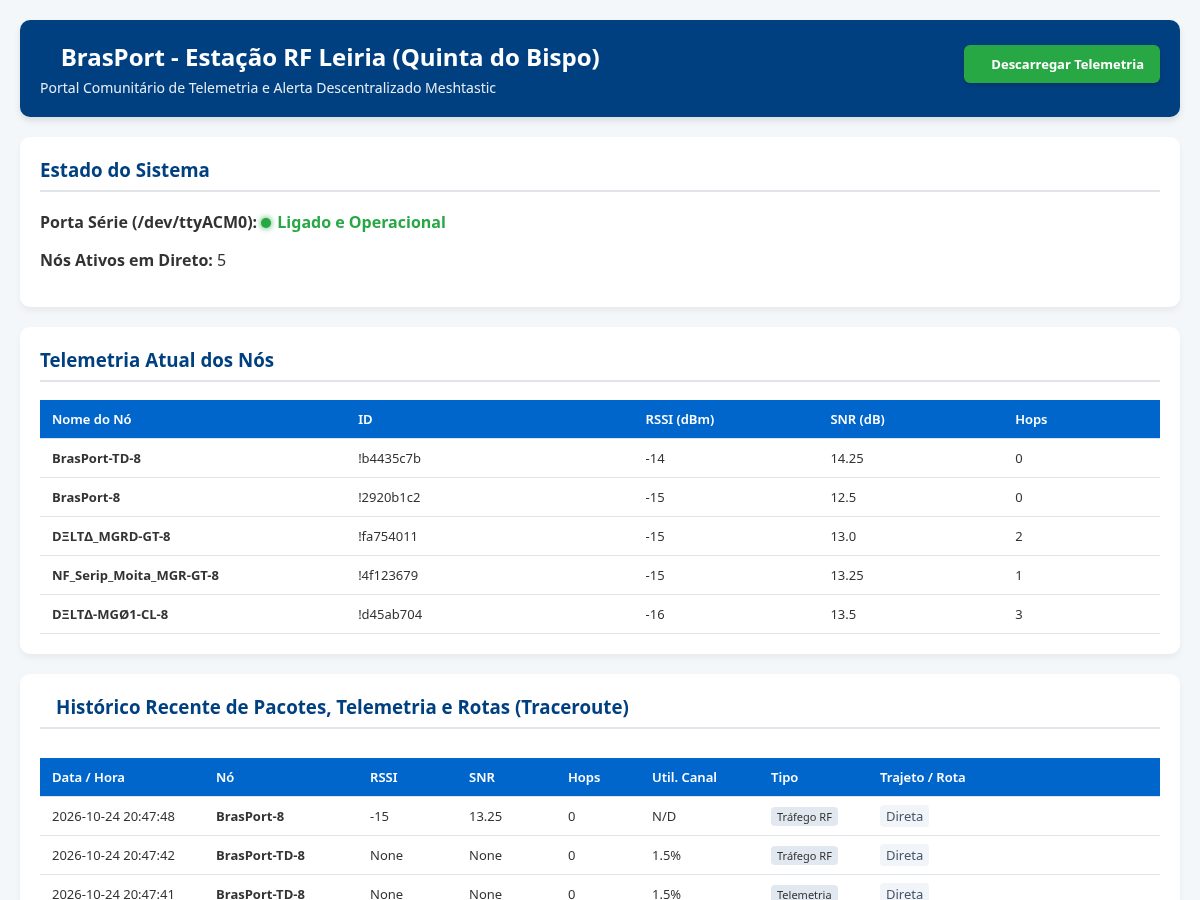Click the 'Trajeto / Rota' column header

(x=923, y=777)
